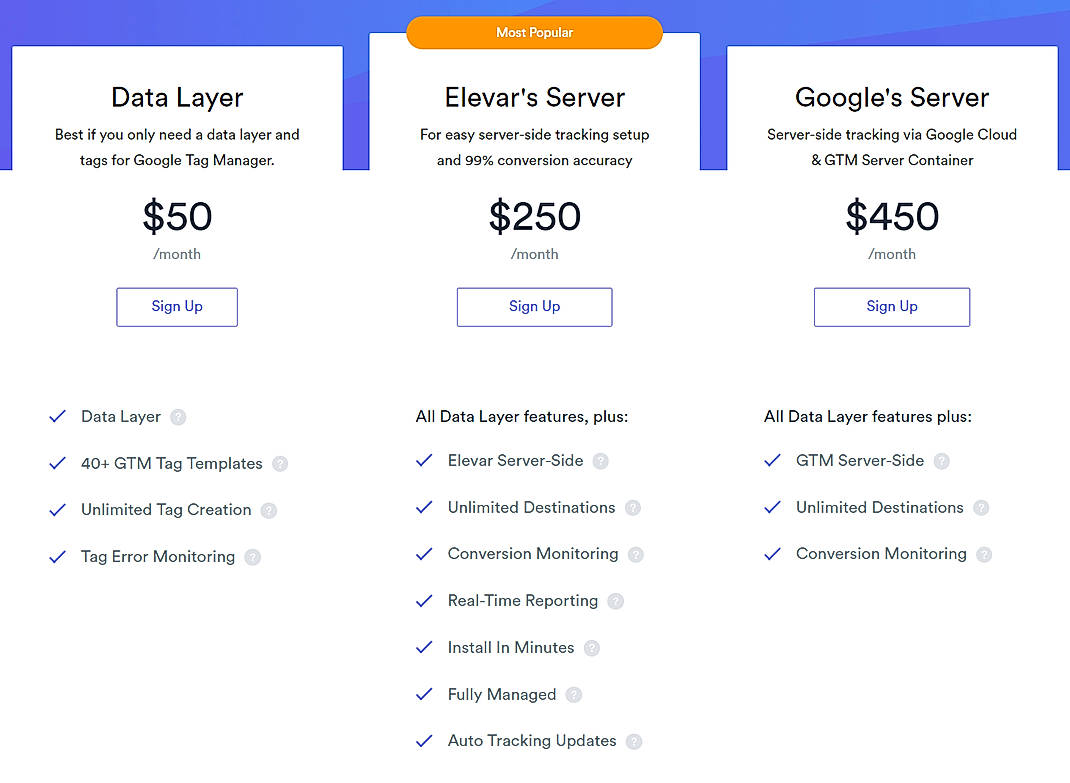Sign Up for the Google's Server plan
Image resolution: width=1070 pixels, height=783 pixels.
coord(891,307)
